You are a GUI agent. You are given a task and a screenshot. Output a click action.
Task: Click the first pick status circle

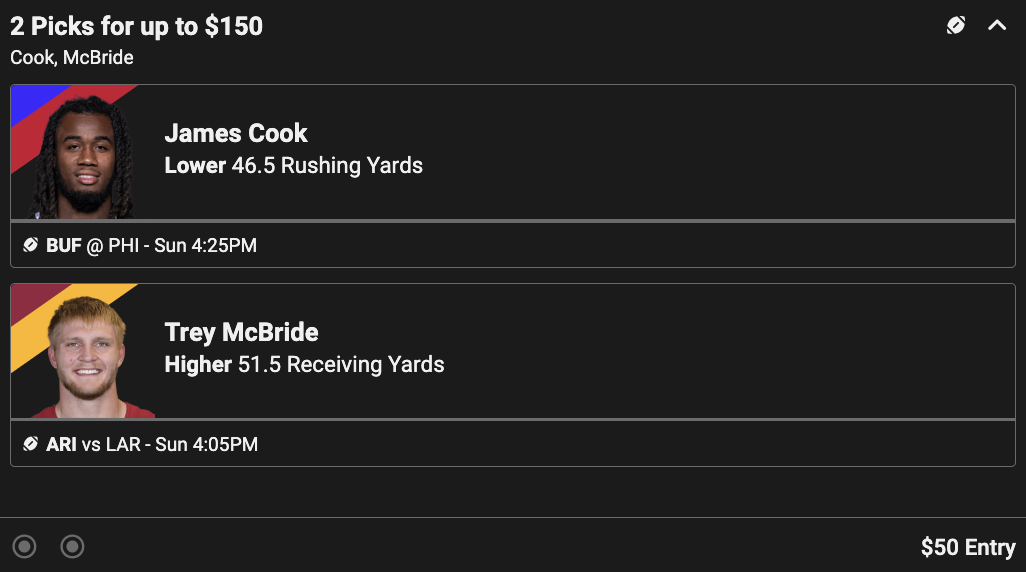point(25,547)
